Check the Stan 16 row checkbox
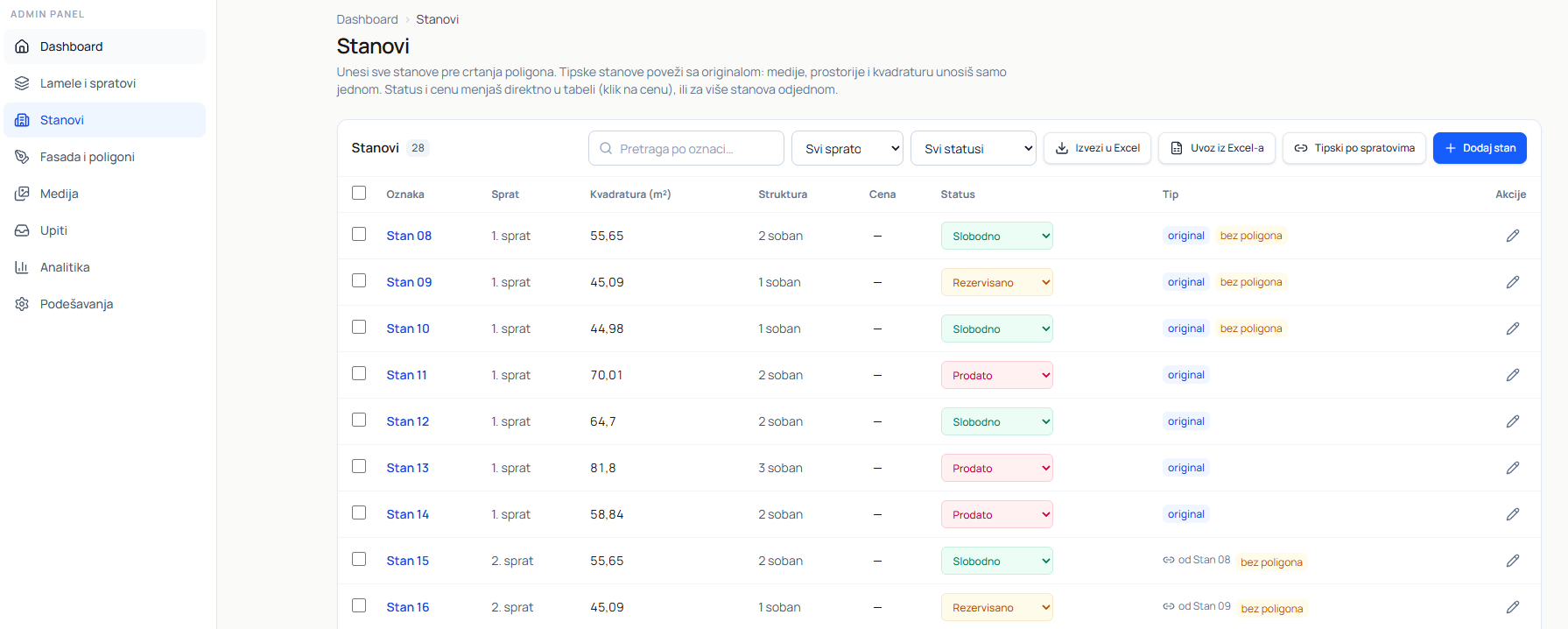The image size is (1568, 629). (x=359, y=605)
